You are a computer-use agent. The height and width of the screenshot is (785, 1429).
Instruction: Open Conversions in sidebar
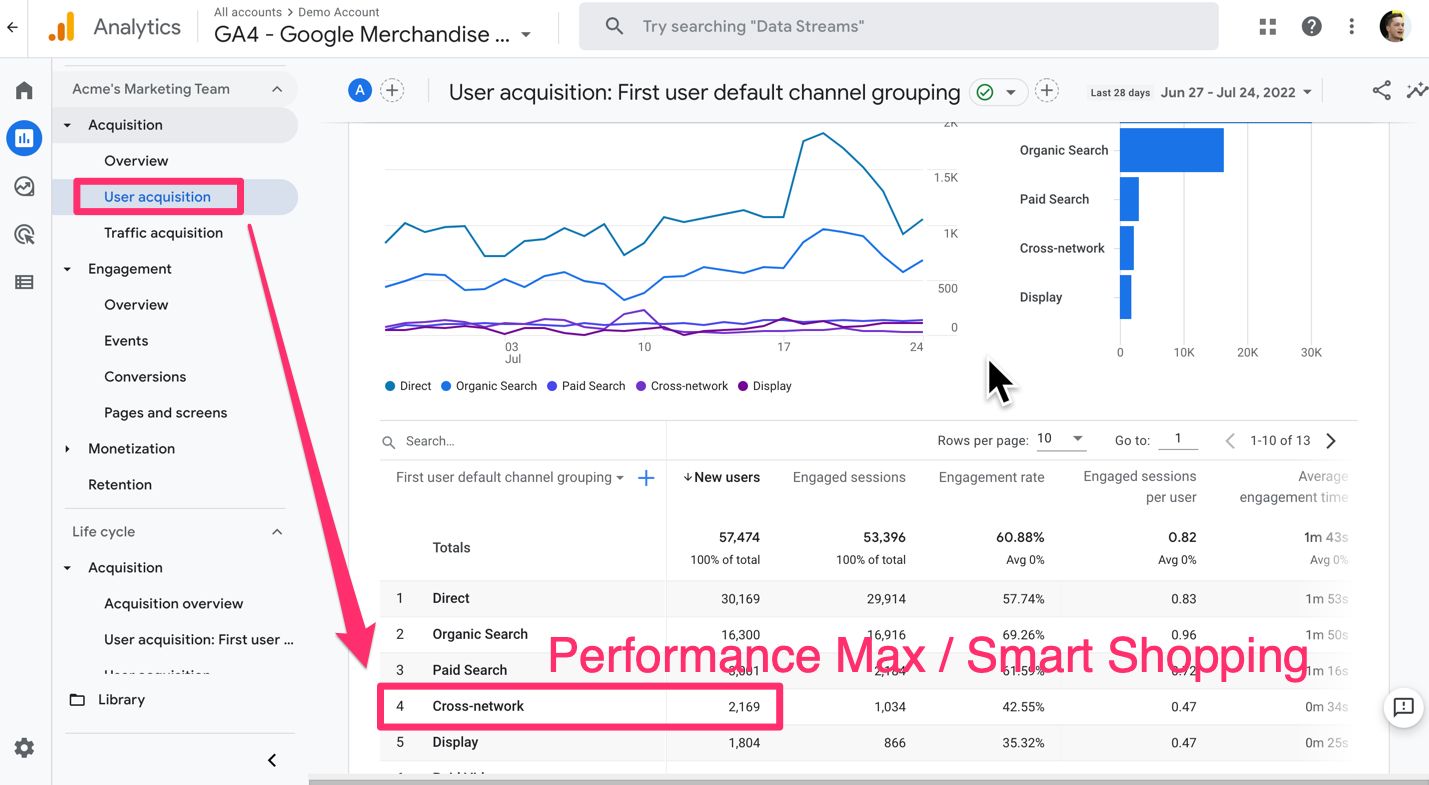click(145, 377)
